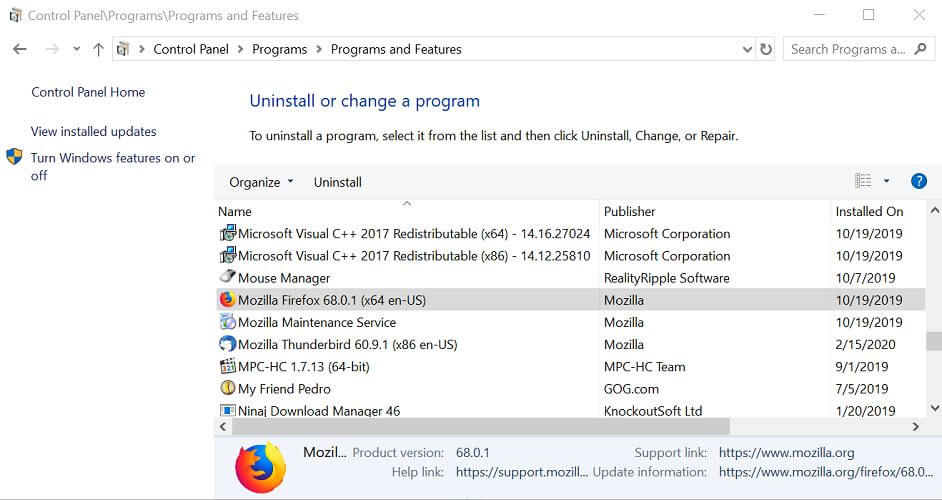The height and width of the screenshot is (500, 942).
Task: Click the Mozilla Firefox icon in list
Action: point(228,299)
